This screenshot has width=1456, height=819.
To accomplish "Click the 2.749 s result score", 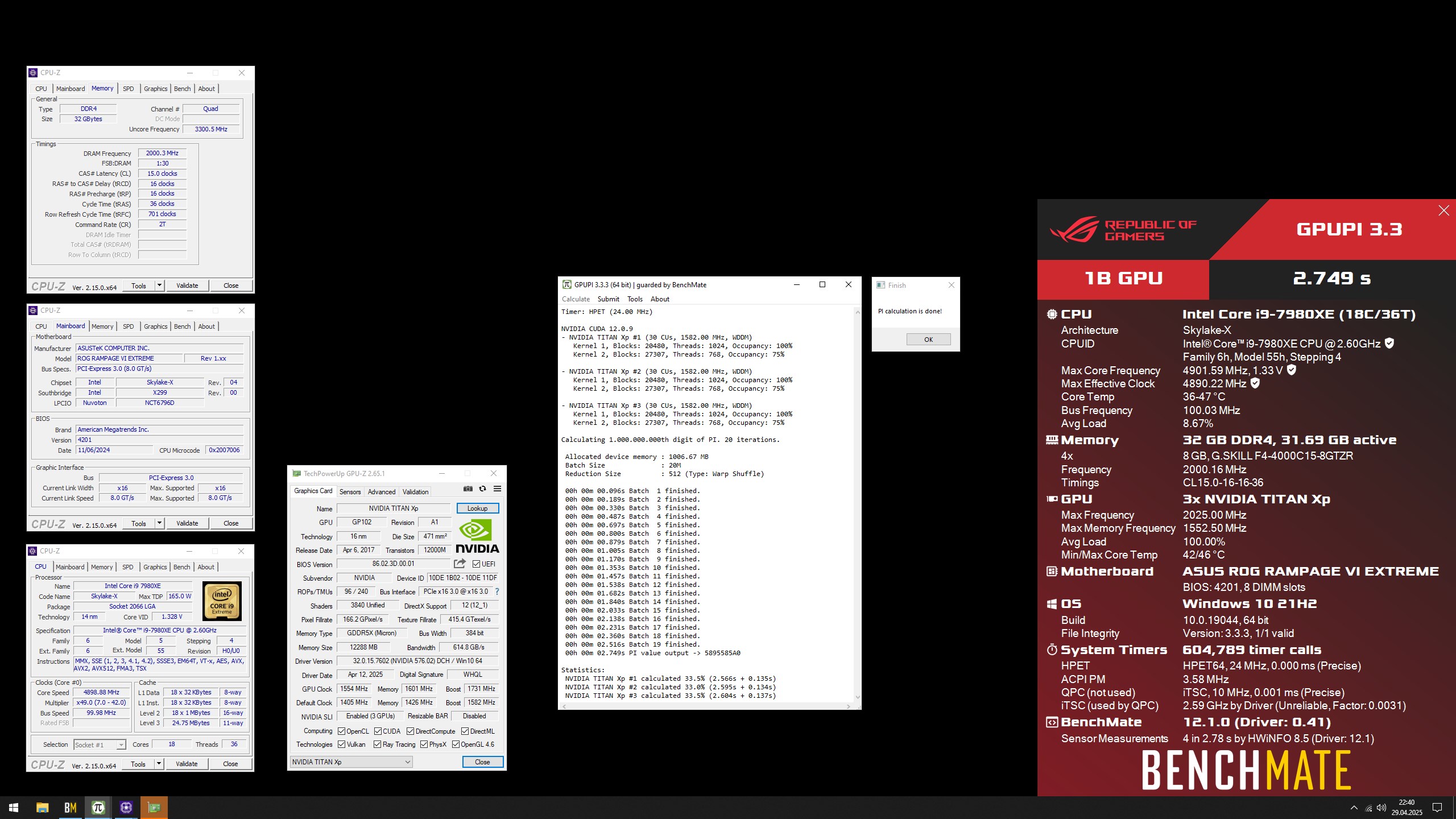I will click(1332, 279).
